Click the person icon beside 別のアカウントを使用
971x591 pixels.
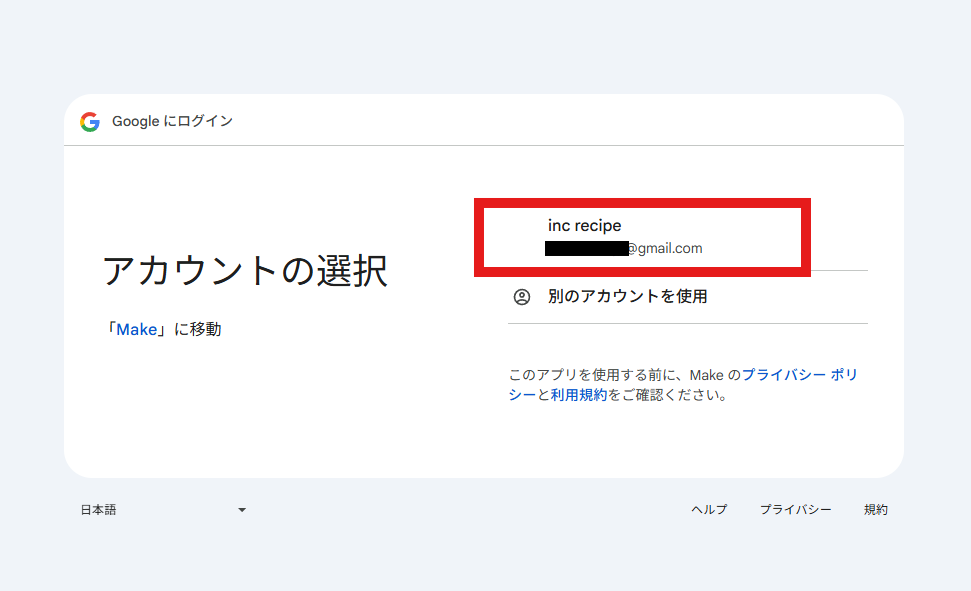point(522,297)
